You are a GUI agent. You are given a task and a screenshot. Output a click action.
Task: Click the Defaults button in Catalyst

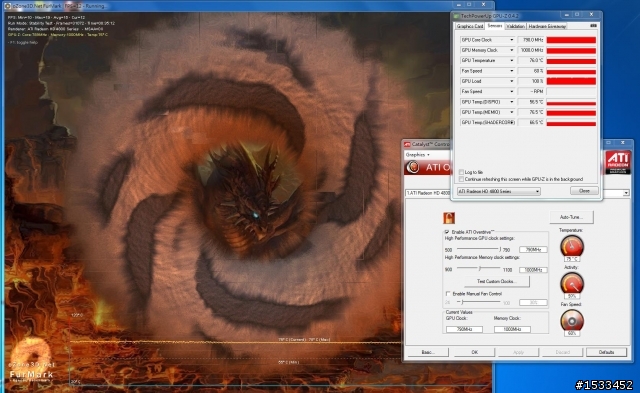[x=606, y=352]
